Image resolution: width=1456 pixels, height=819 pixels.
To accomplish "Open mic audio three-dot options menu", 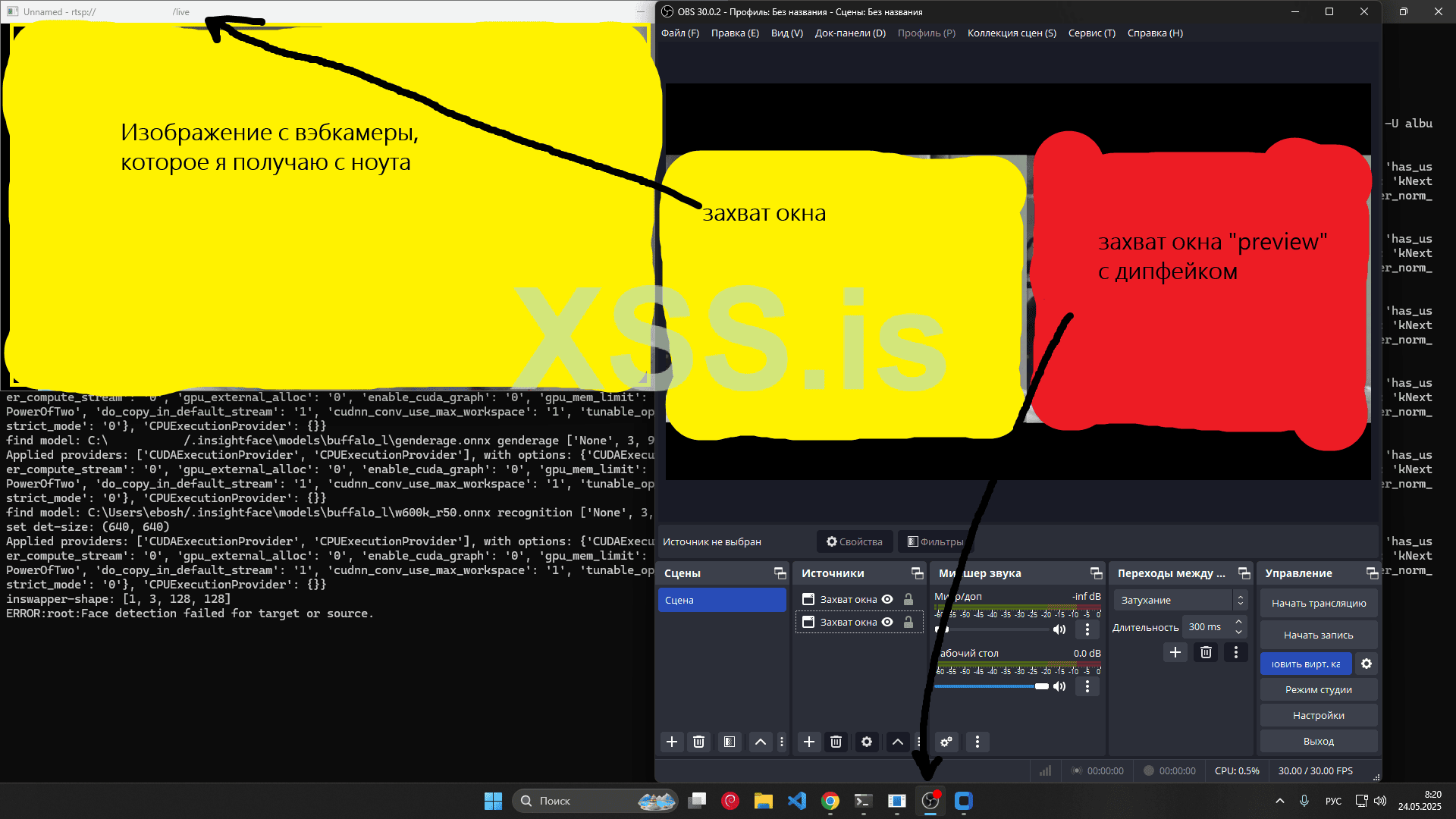I will [x=1087, y=629].
